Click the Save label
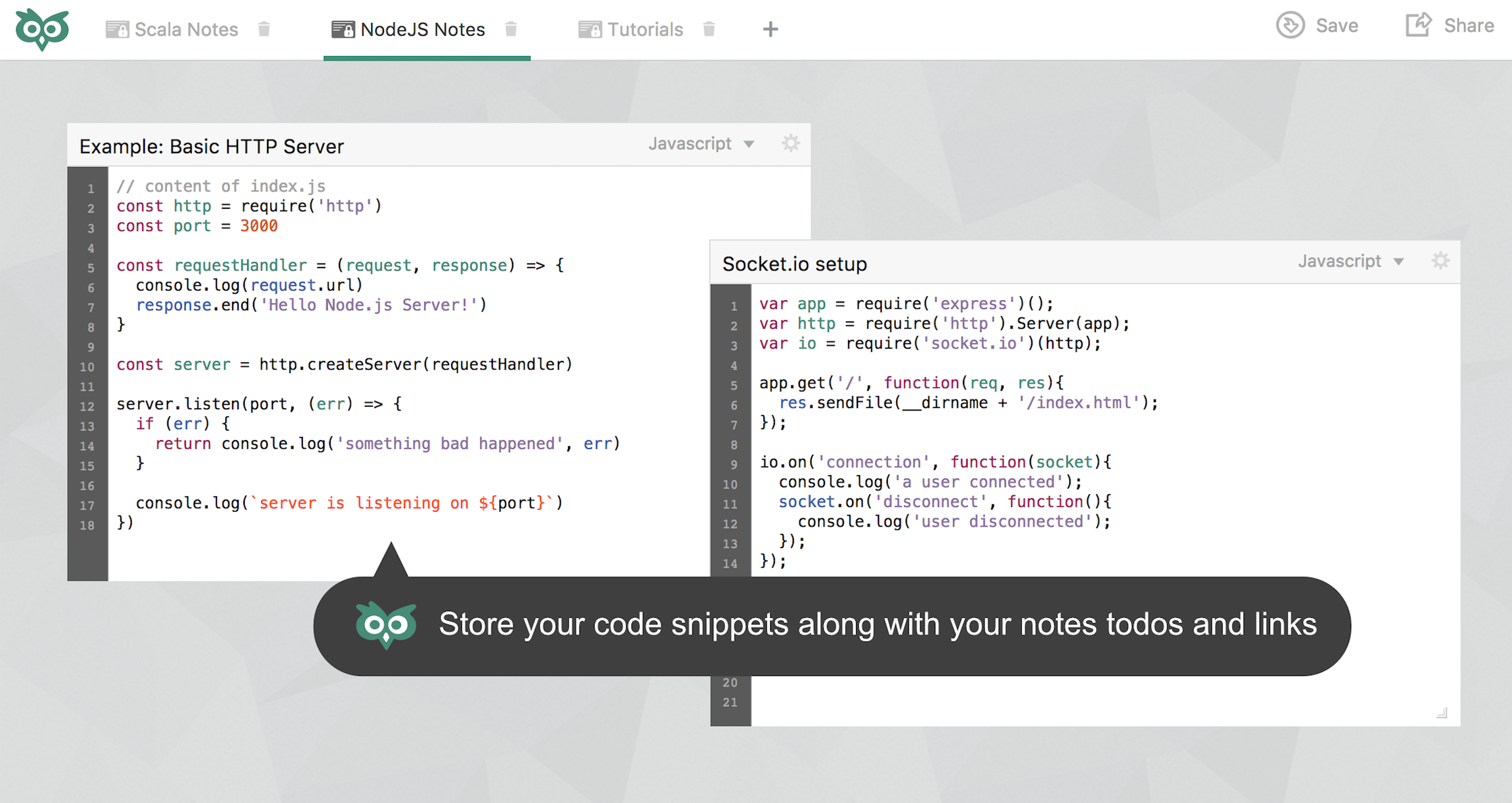 click(x=1336, y=25)
